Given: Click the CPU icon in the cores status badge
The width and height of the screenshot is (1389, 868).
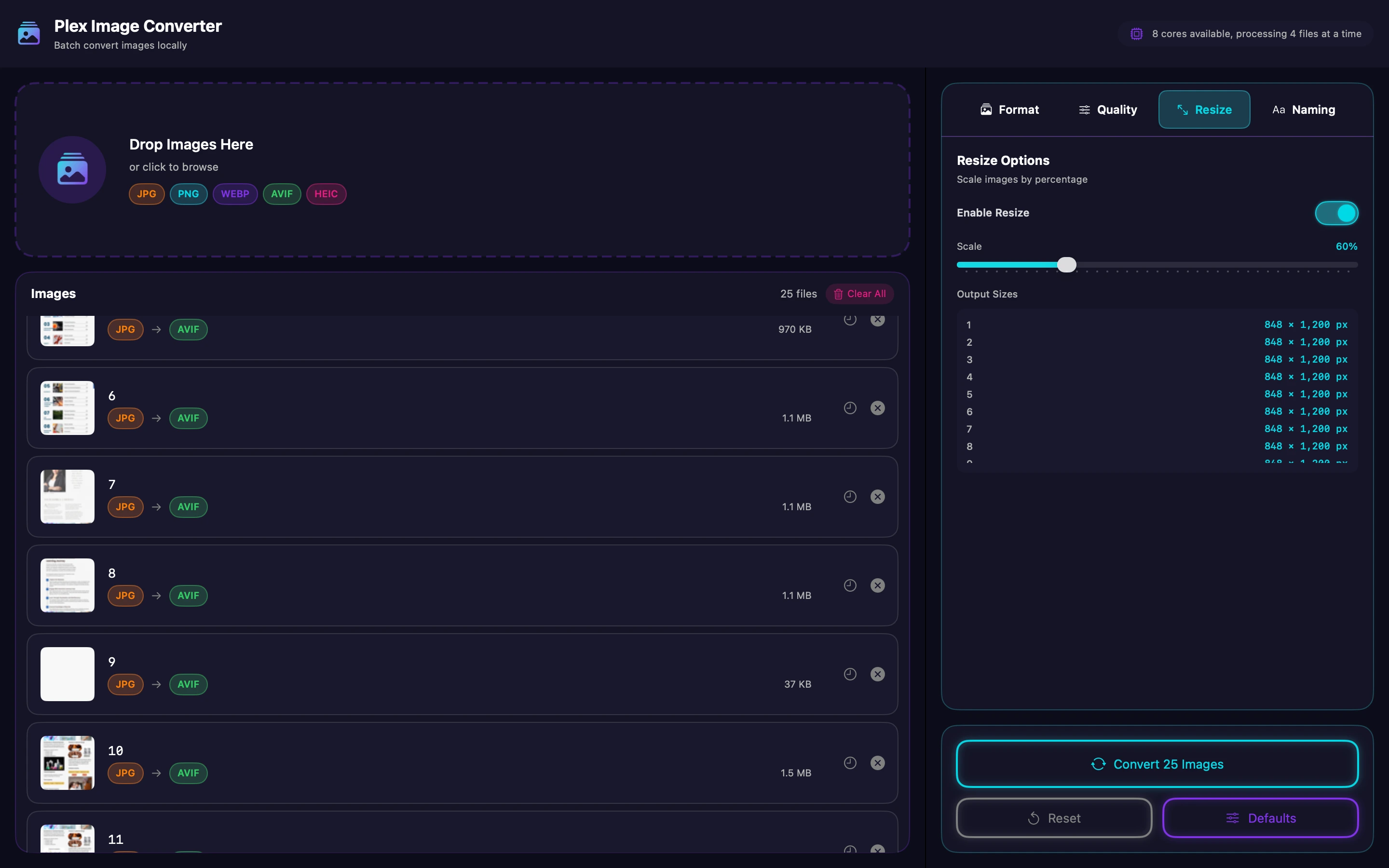Looking at the screenshot, I should pos(1138,33).
